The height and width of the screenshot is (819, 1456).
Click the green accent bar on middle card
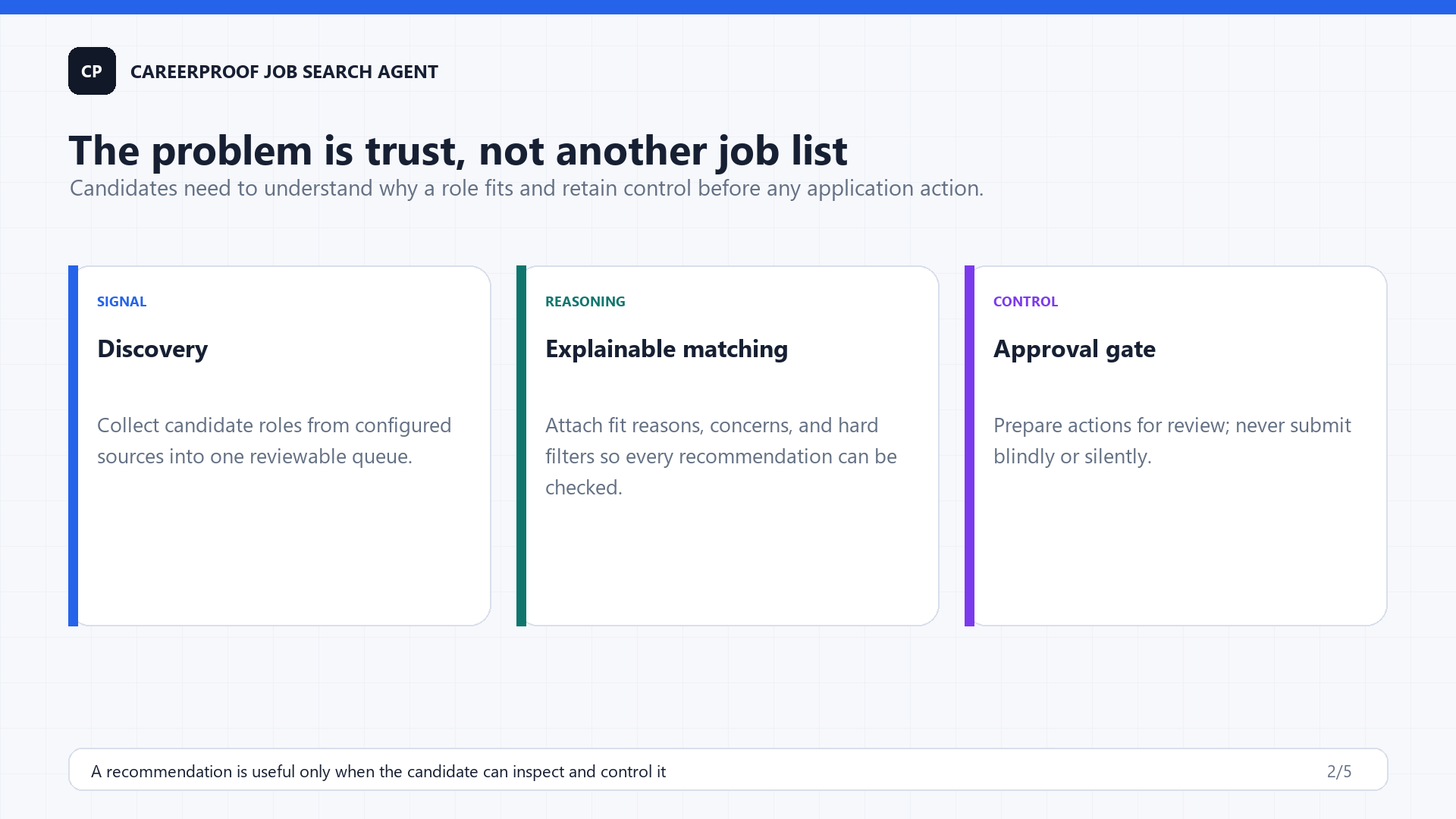[x=521, y=446]
